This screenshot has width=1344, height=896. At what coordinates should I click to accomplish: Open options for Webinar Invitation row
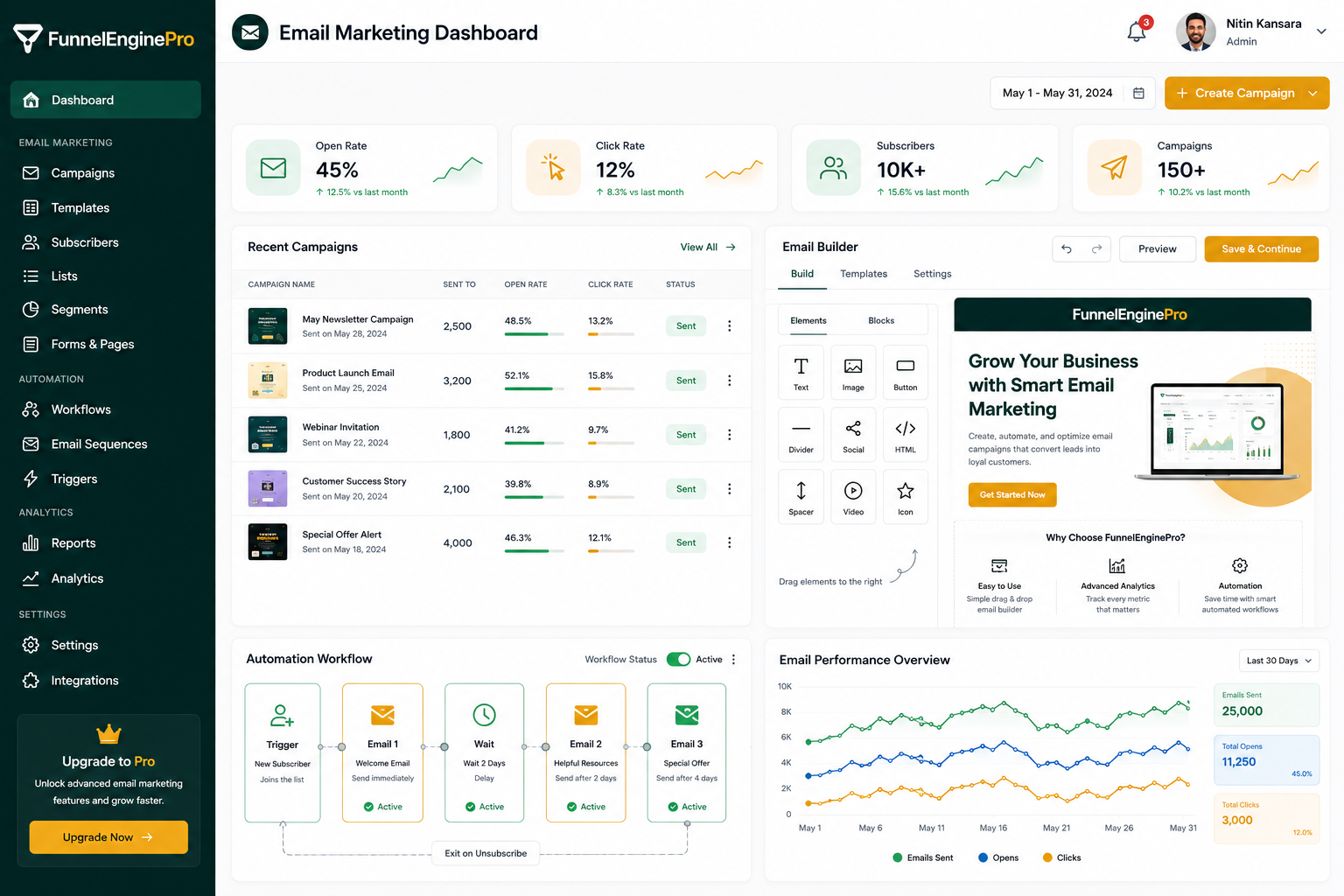[x=729, y=435]
